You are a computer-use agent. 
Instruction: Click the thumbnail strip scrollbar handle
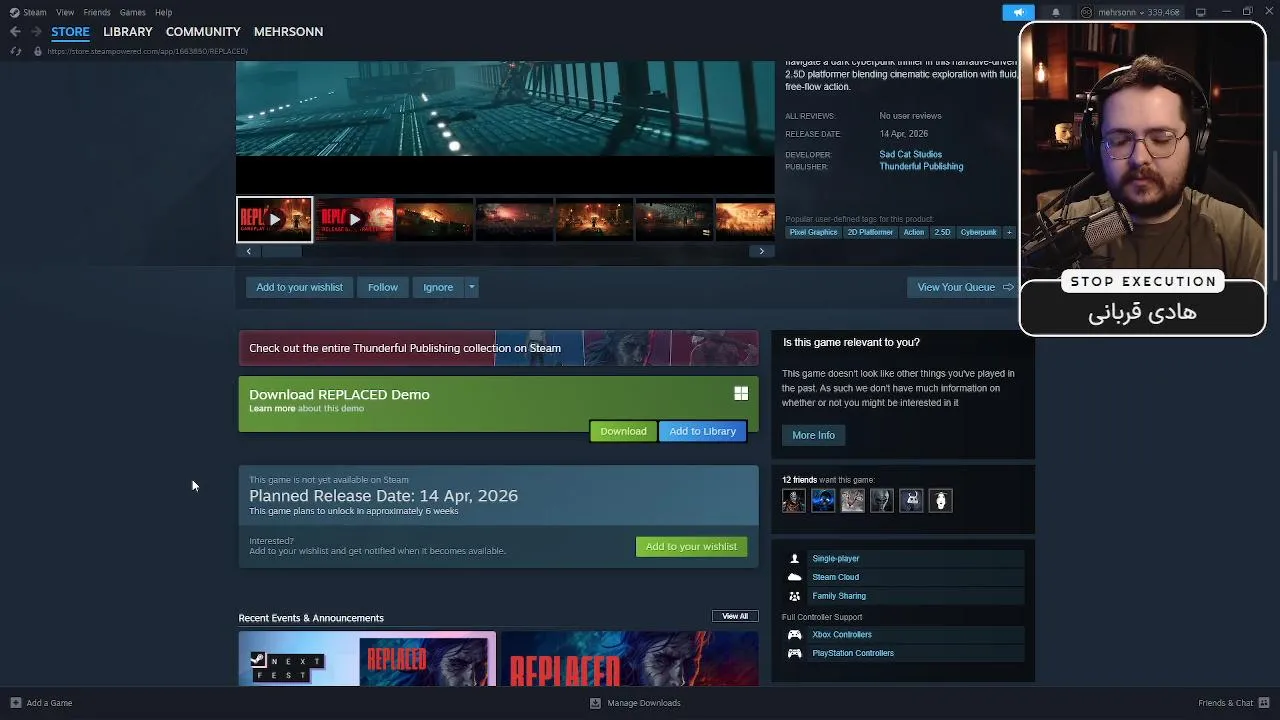(x=281, y=251)
